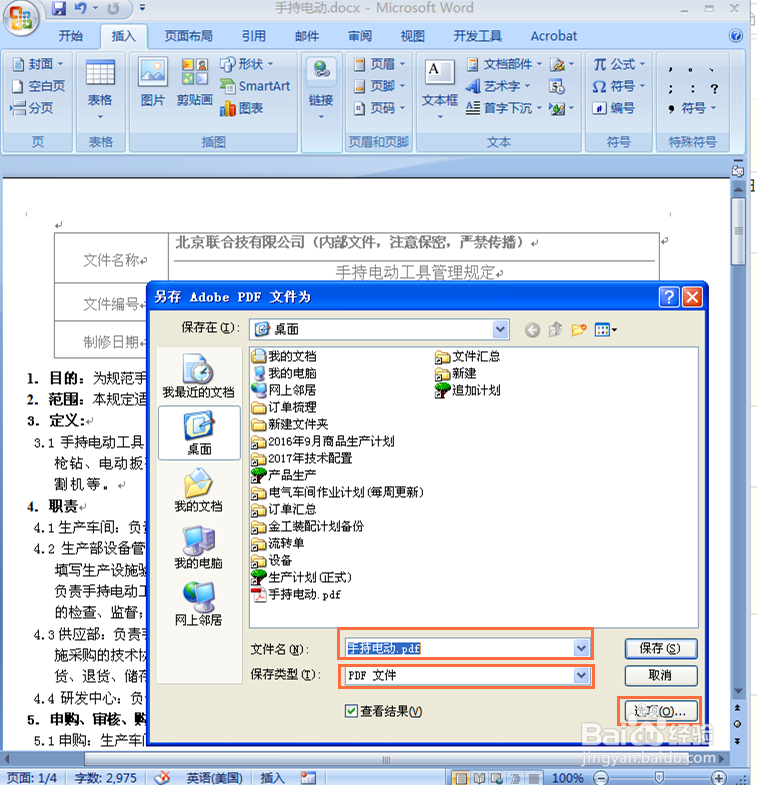Screen dimensions: 757x785
Task: Create a new folder in save dialog
Action: point(579,329)
